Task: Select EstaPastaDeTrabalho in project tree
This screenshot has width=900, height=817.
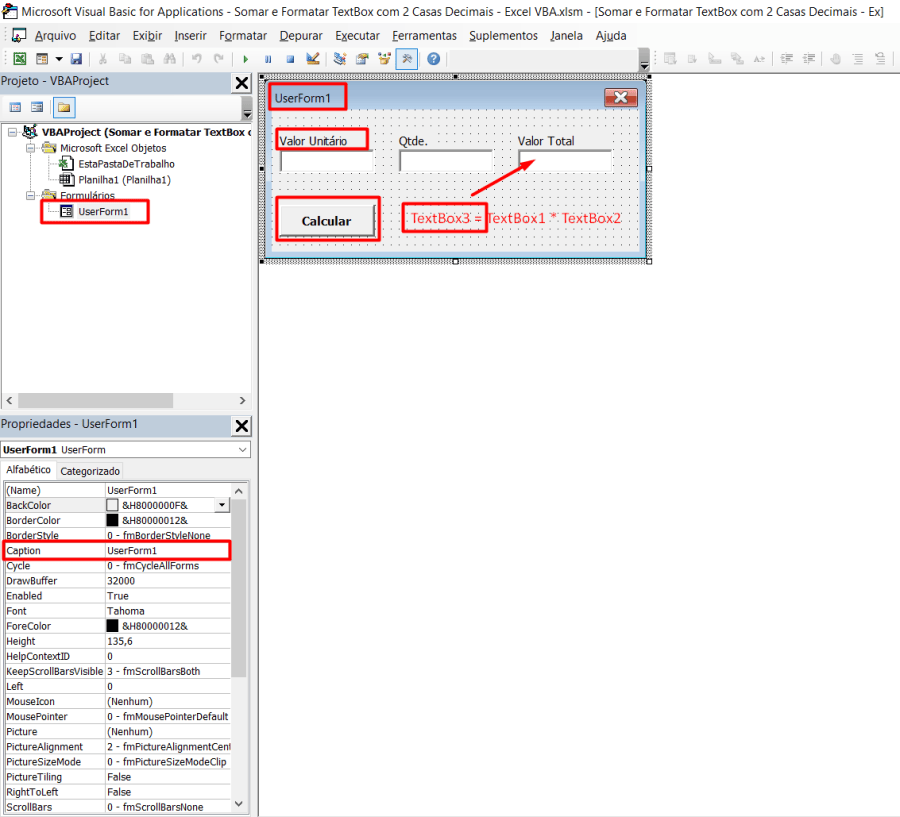Action: (x=126, y=164)
